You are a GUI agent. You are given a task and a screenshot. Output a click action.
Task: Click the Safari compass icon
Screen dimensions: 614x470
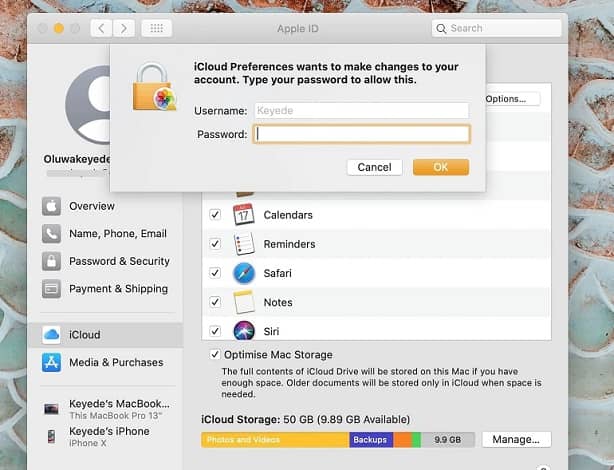click(244, 273)
